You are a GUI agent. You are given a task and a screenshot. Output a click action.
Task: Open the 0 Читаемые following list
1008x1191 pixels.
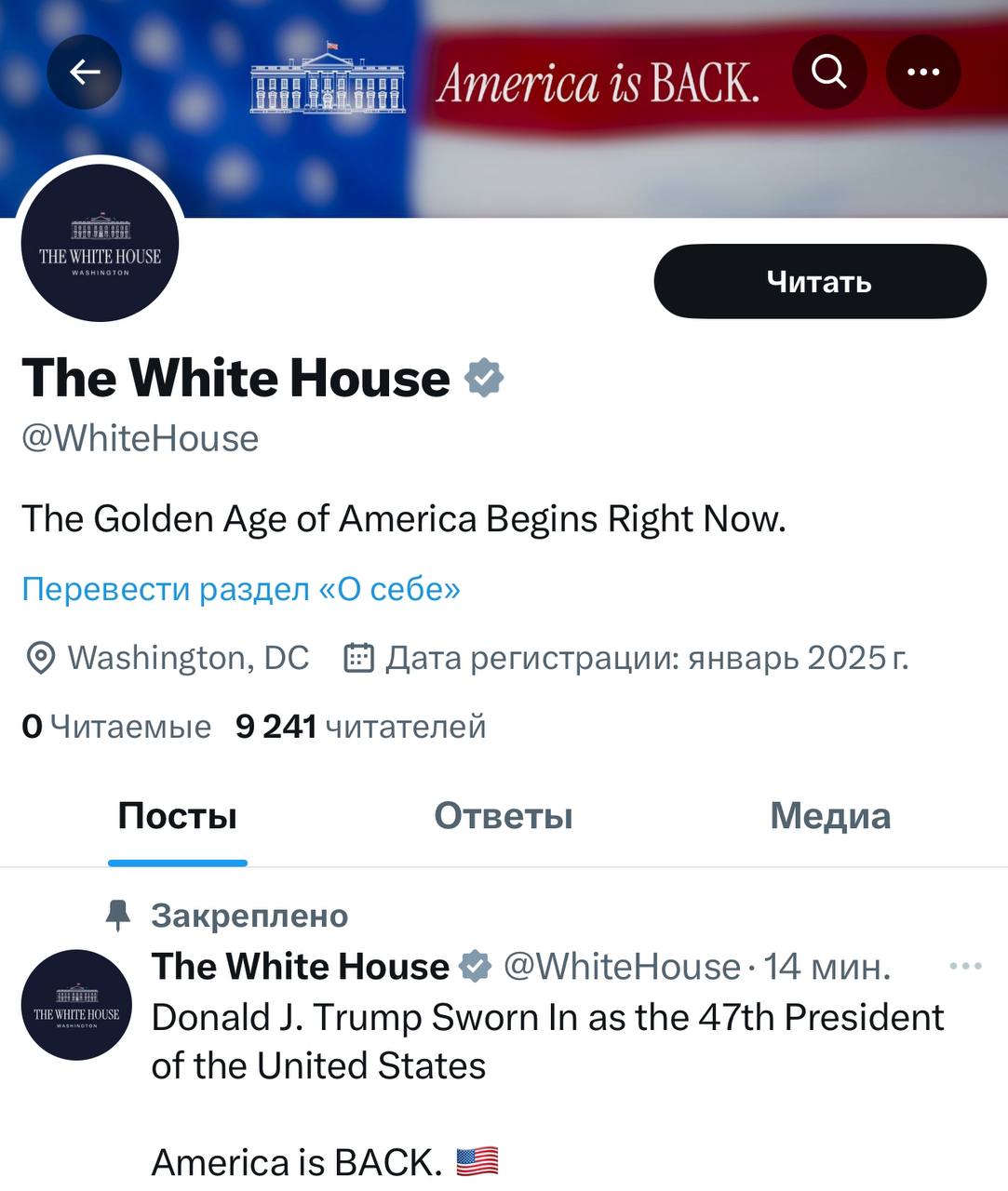coord(116,727)
